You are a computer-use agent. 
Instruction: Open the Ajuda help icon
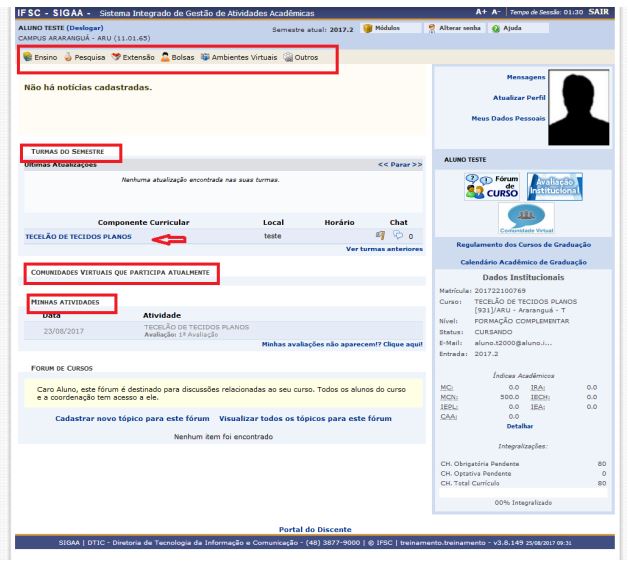495,29
